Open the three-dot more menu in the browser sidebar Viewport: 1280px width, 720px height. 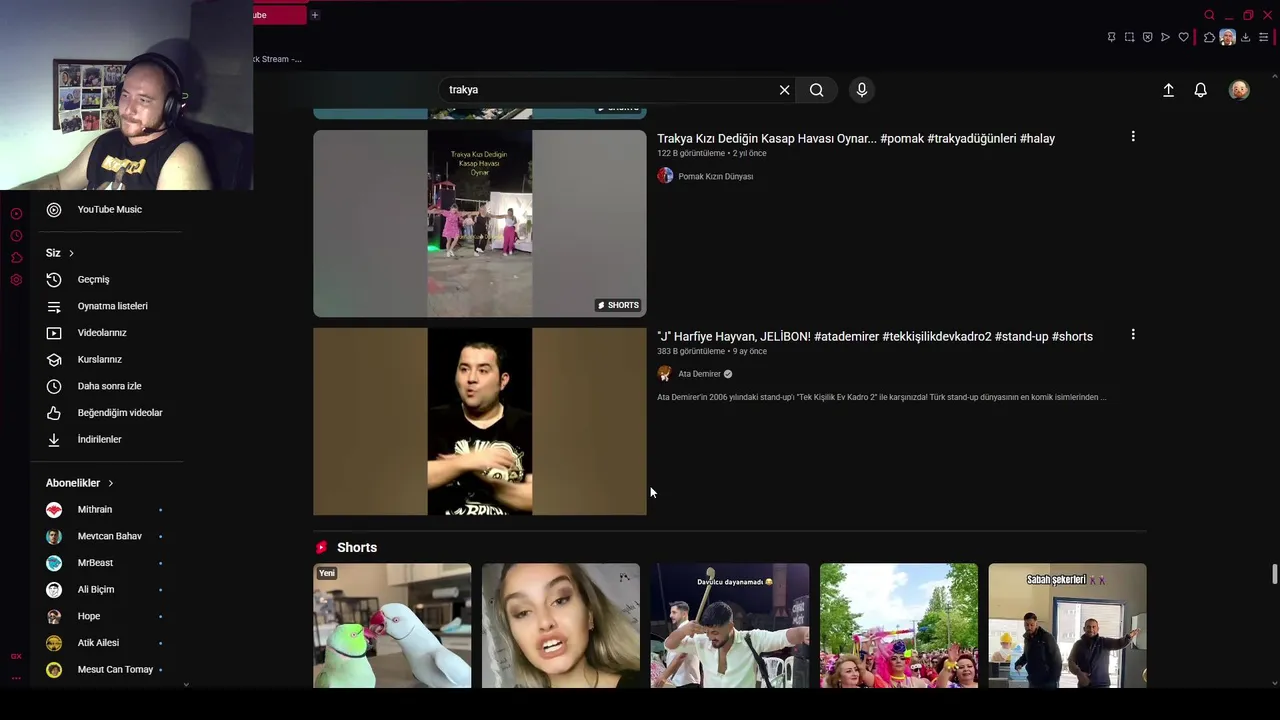(x=16, y=678)
